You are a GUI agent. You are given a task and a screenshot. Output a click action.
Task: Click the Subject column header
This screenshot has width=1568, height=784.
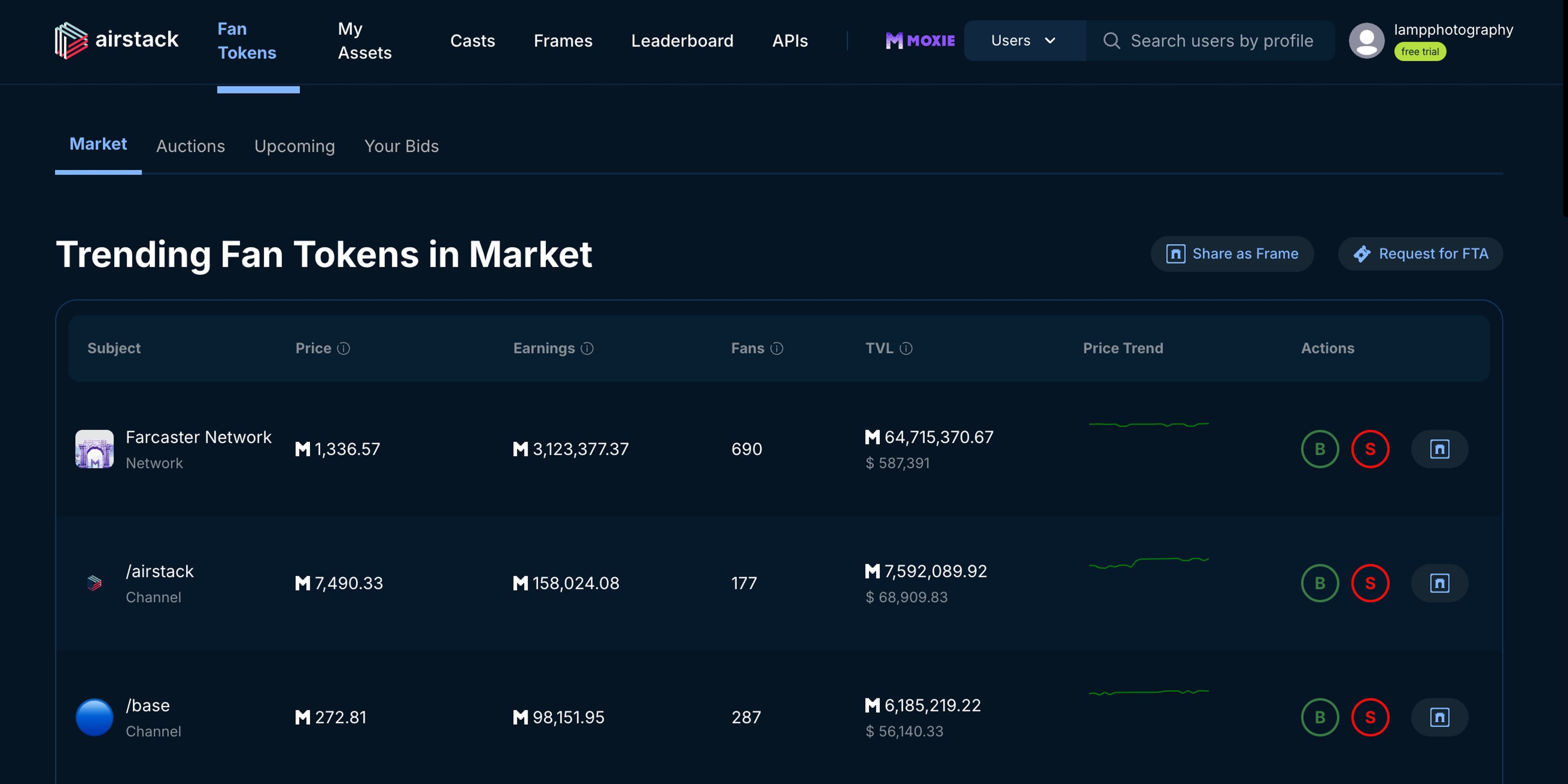(x=114, y=348)
